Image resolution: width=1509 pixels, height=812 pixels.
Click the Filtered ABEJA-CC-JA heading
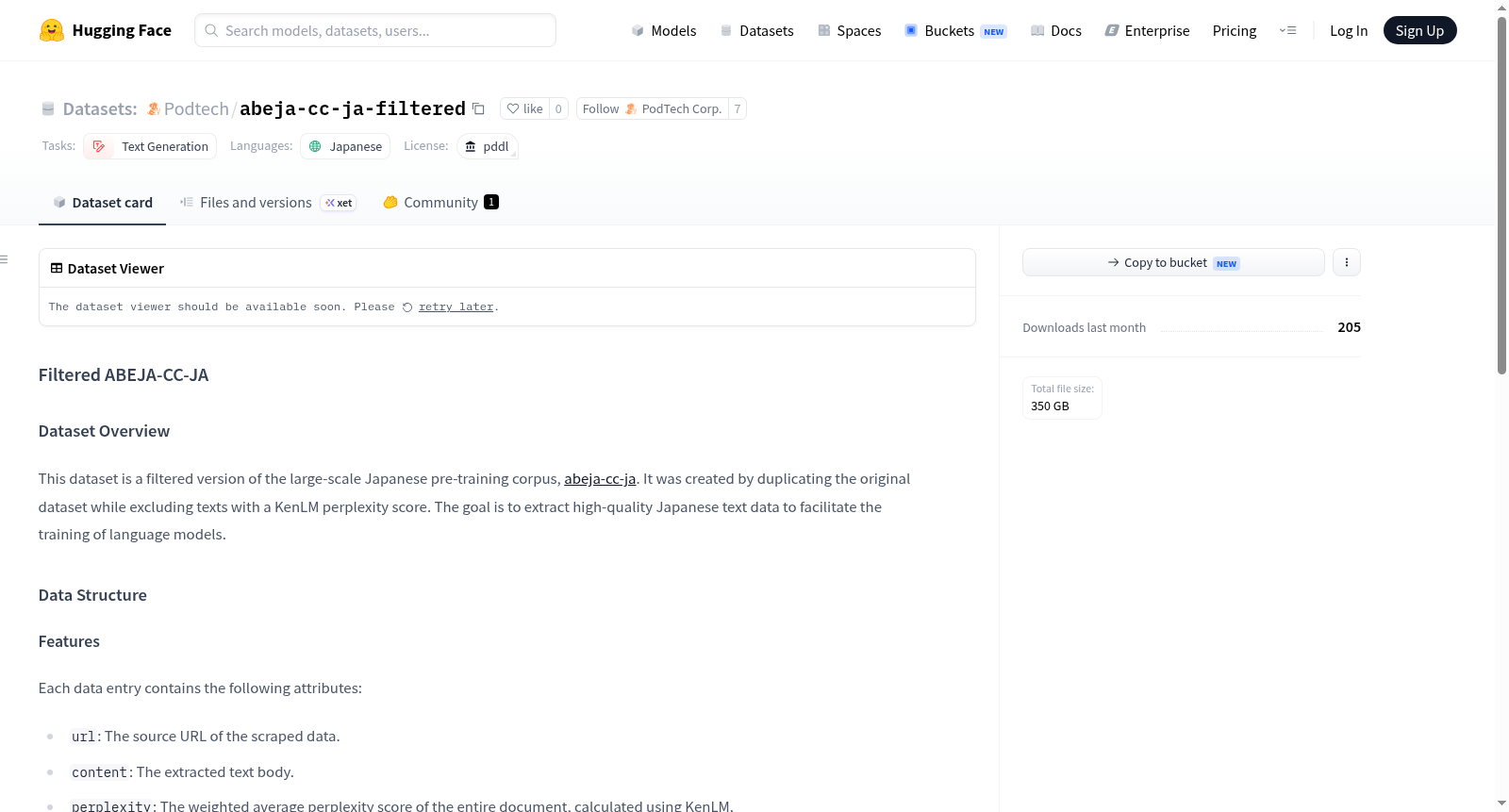click(124, 375)
